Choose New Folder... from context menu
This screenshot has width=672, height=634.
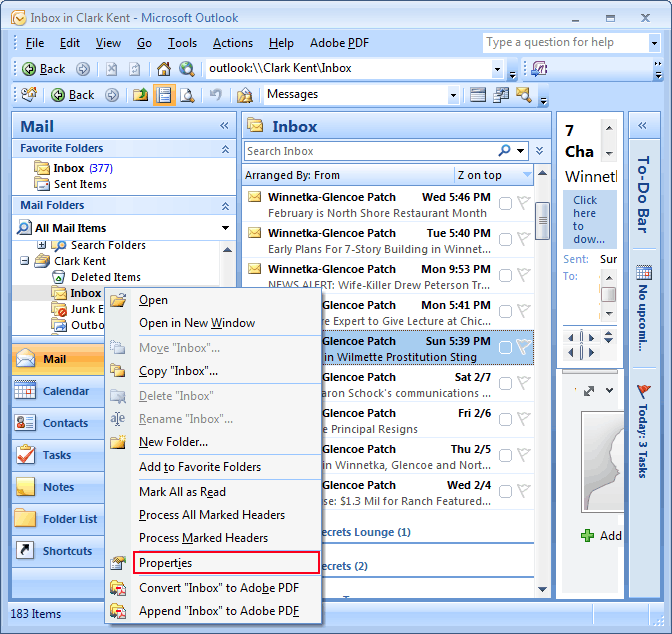(173, 442)
